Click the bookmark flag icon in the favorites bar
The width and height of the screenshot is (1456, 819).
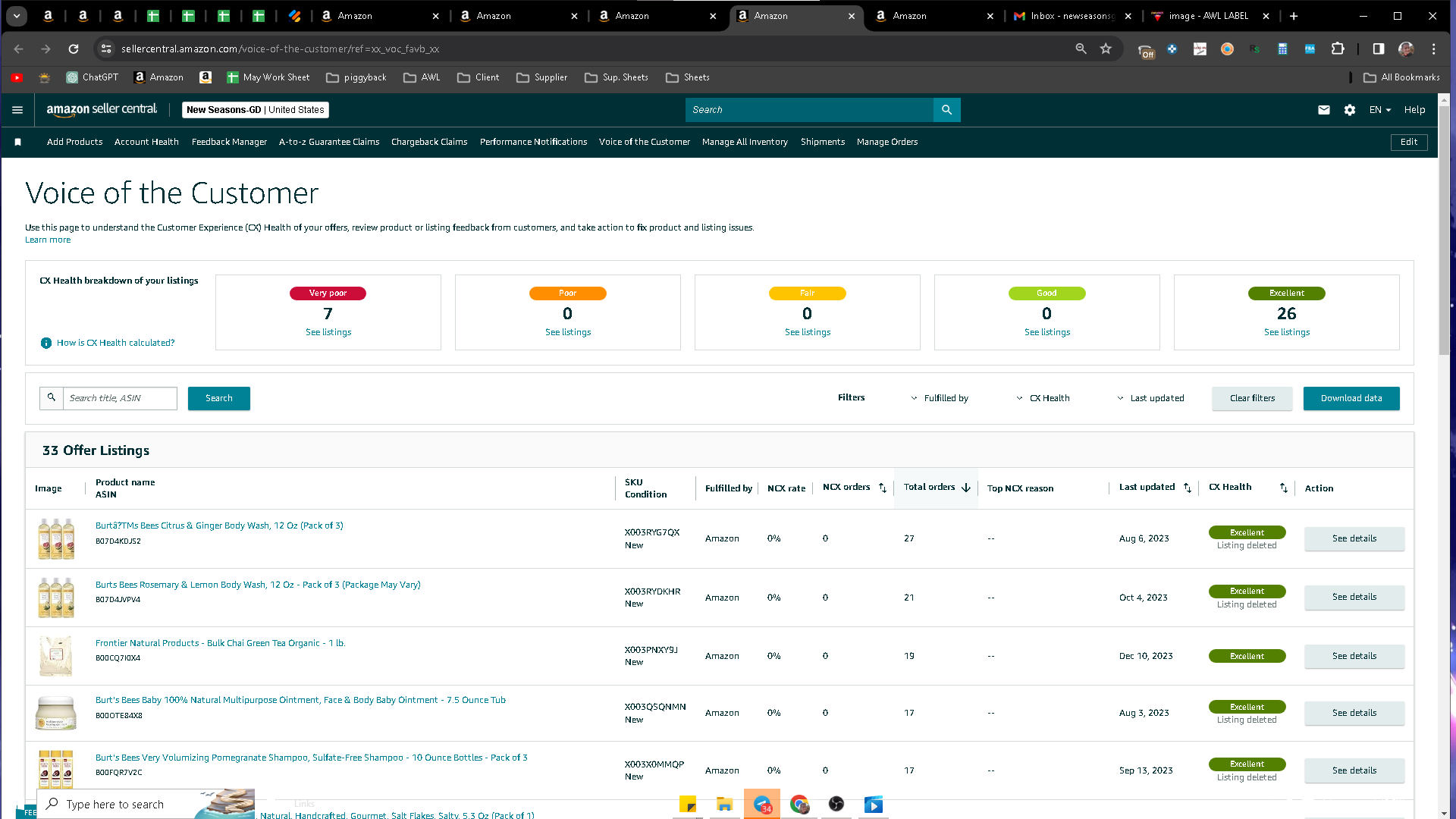pyautogui.click(x=18, y=142)
